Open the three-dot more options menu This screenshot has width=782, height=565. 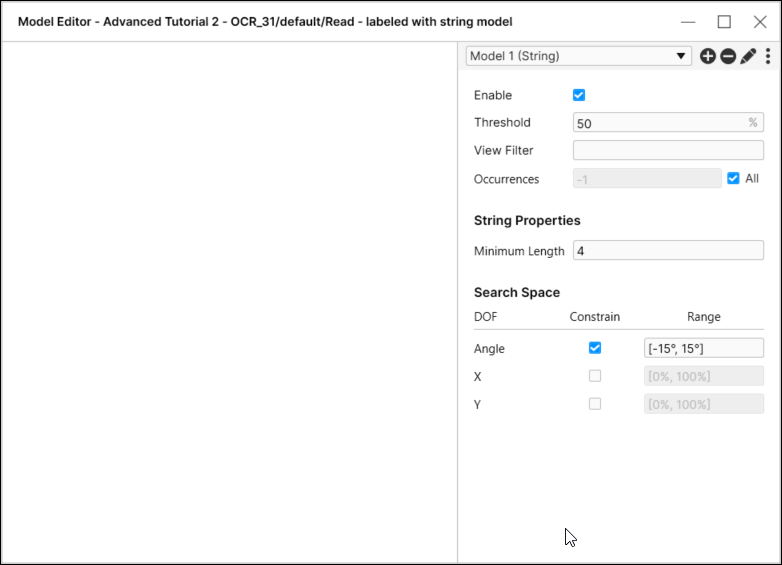tap(768, 57)
